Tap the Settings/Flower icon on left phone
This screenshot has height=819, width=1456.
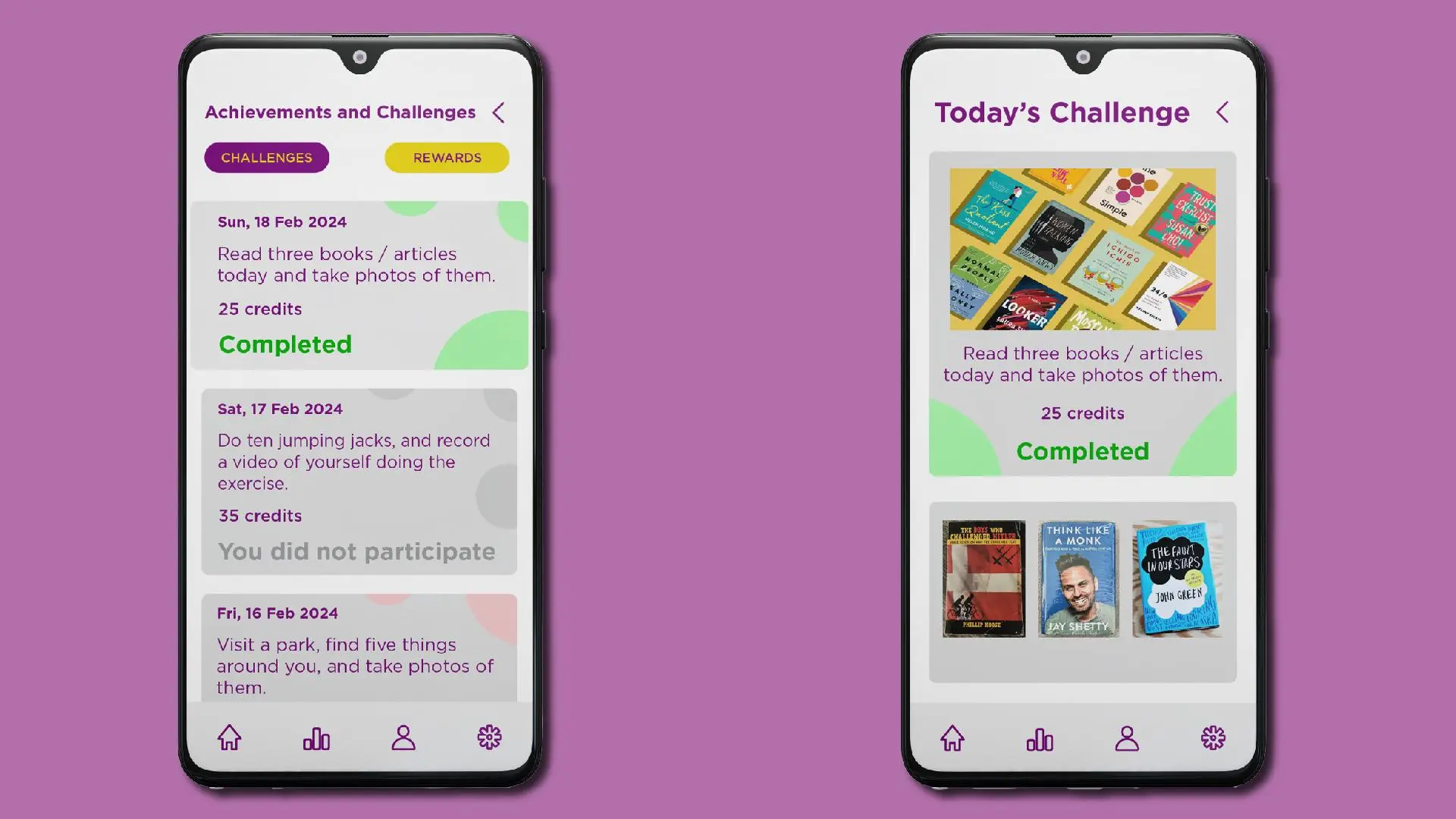pyautogui.click(x=489, y=737)
